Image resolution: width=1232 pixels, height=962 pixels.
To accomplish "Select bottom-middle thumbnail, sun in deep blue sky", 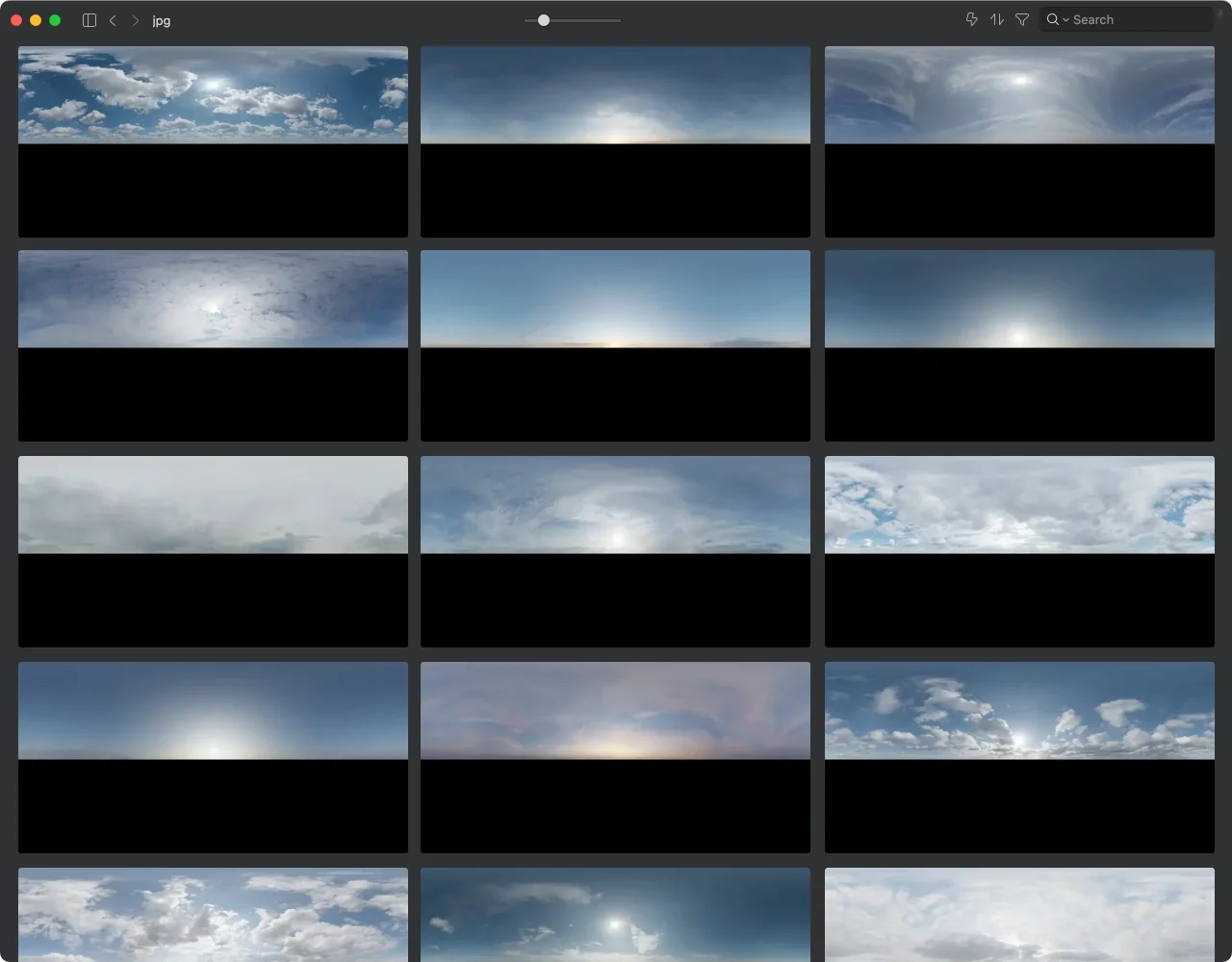I will (615, 915).
